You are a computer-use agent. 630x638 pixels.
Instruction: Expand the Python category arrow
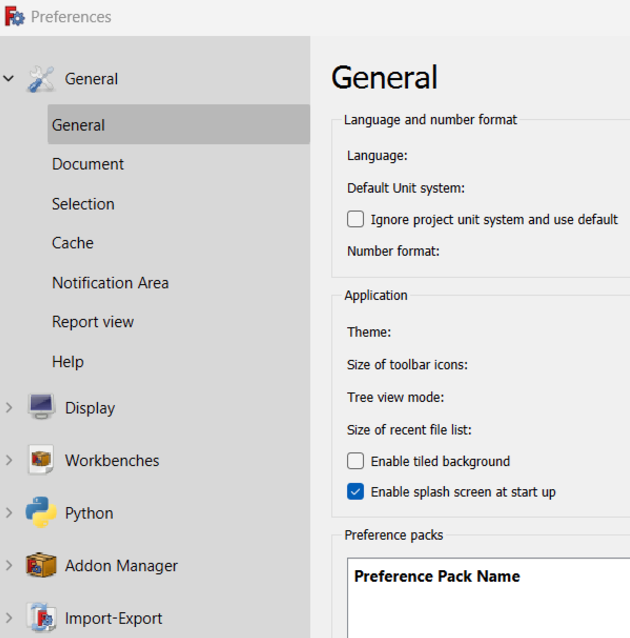[9, 513]
